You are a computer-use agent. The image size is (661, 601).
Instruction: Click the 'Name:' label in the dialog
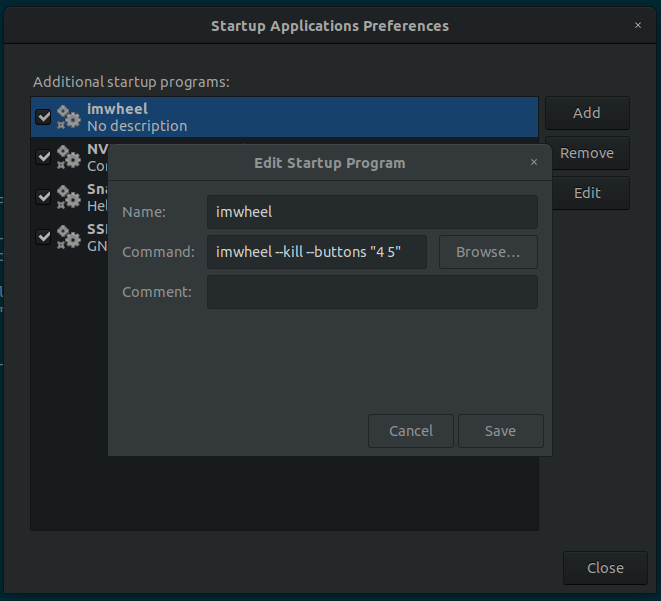[144, 212]
